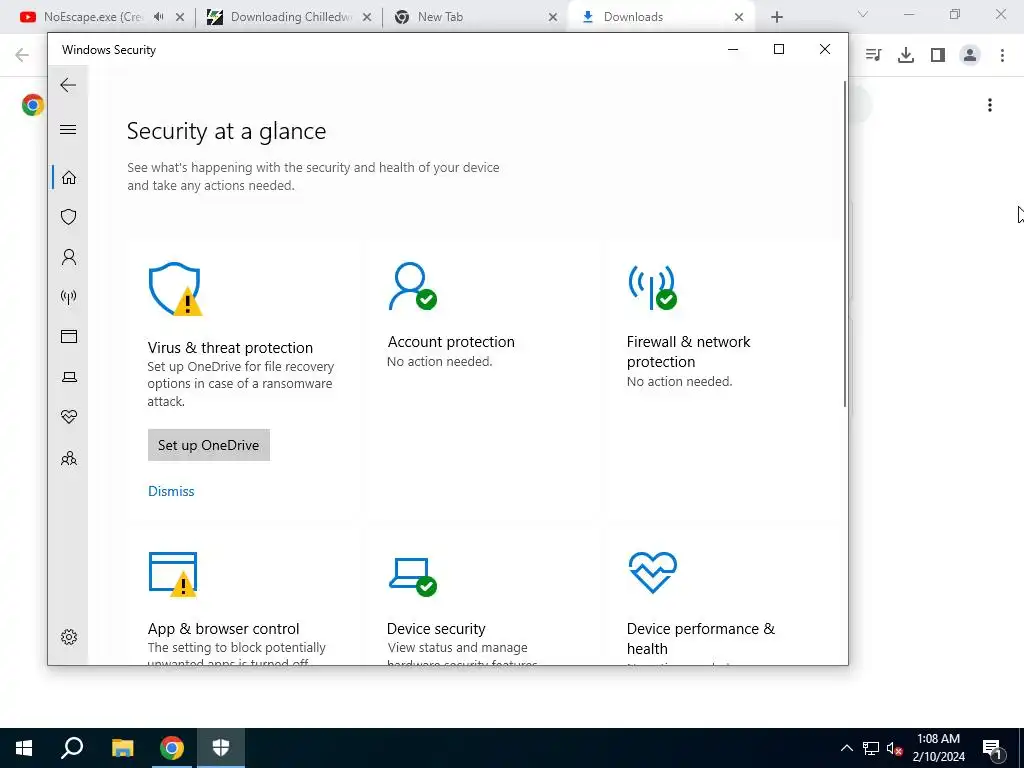Toggle Chrome side panel
The height and width of the screenshot is (768, 1024).
tap(938, 55)
